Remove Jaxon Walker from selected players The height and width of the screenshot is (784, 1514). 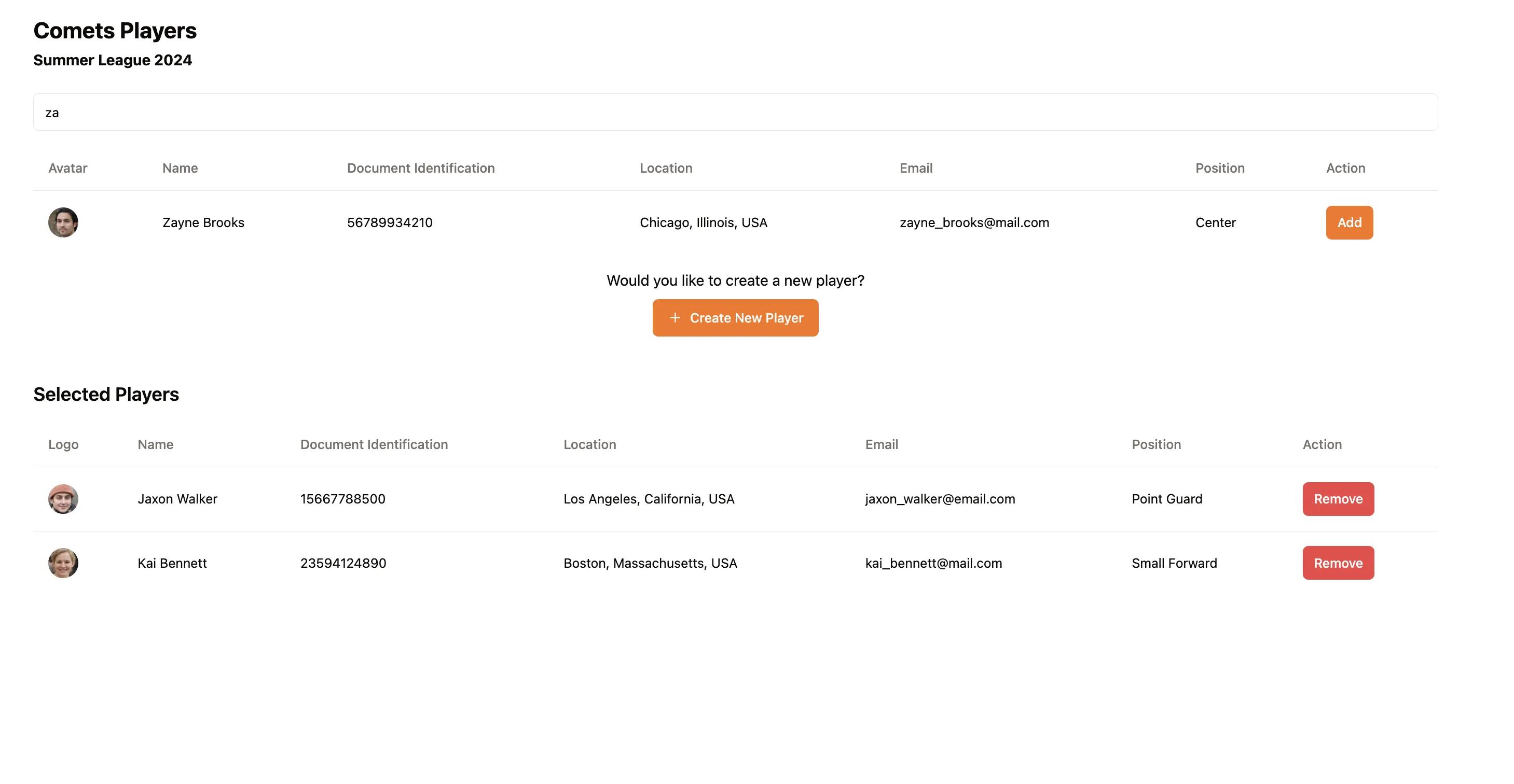pos(1338,499)
